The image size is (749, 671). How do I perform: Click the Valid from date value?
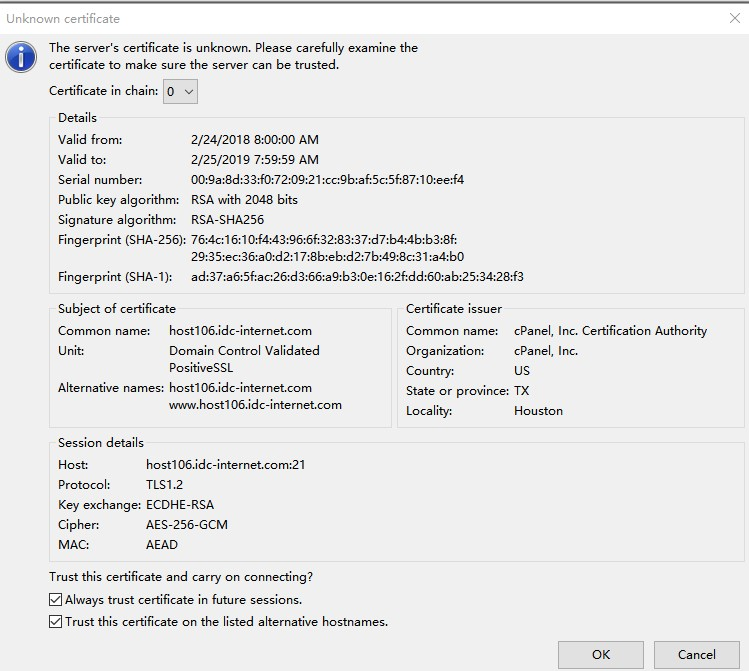click(254, 140)
